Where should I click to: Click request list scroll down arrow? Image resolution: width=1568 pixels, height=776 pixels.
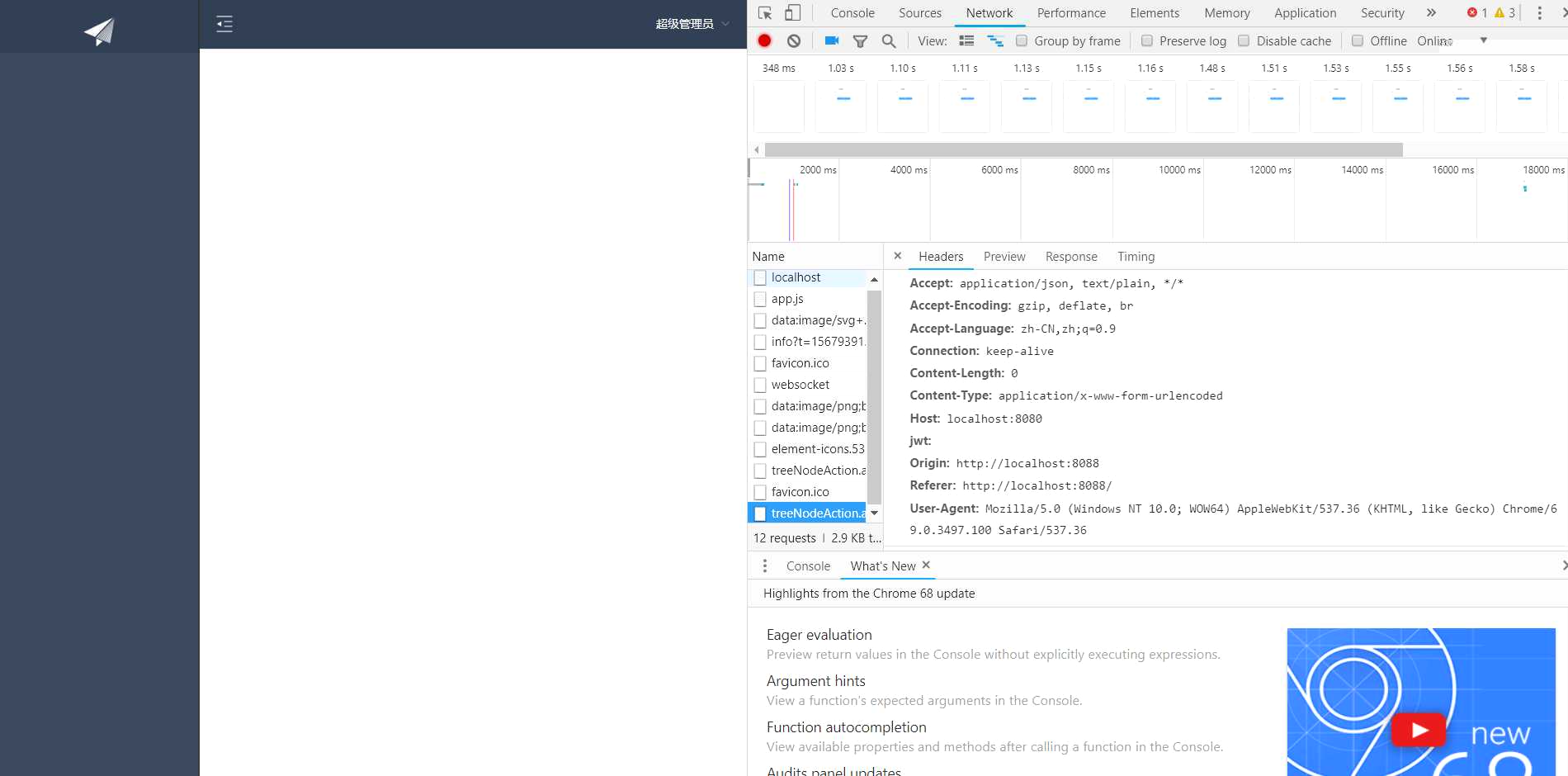tap(875, 513)
